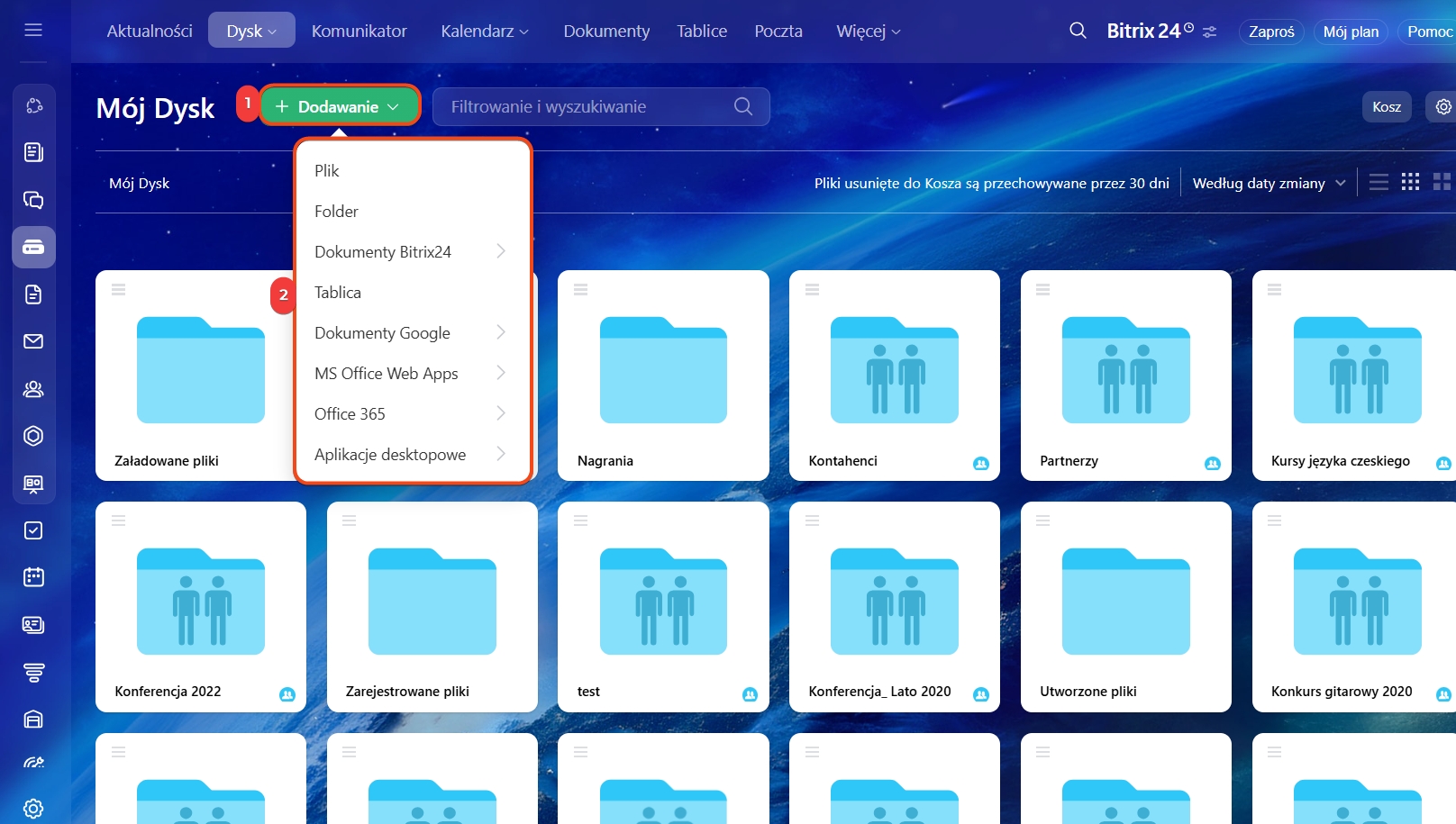
Task: Open the Nagrania folder
Action: pos(663,376)
